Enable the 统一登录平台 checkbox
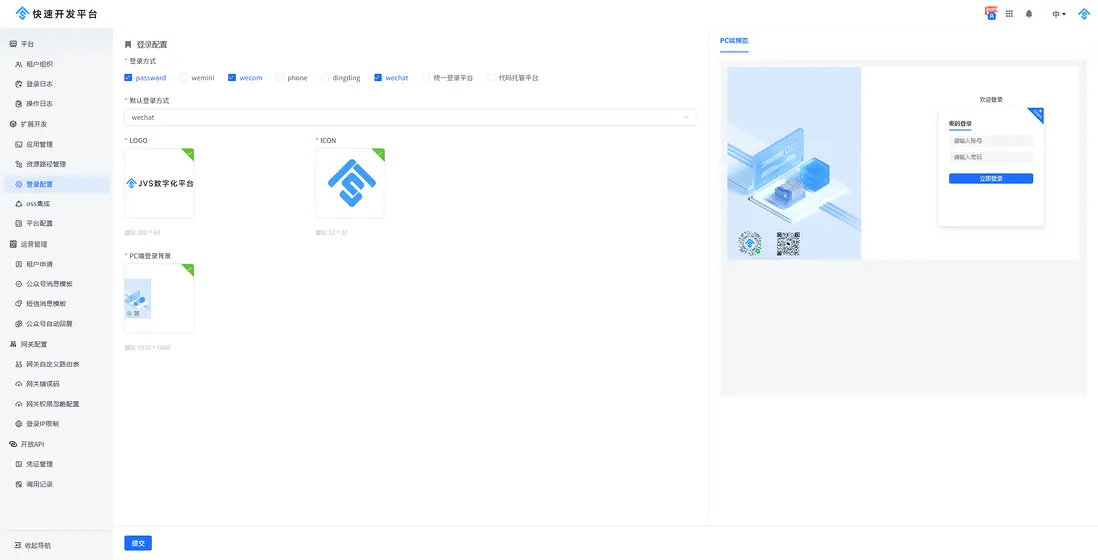 (426, 78)
